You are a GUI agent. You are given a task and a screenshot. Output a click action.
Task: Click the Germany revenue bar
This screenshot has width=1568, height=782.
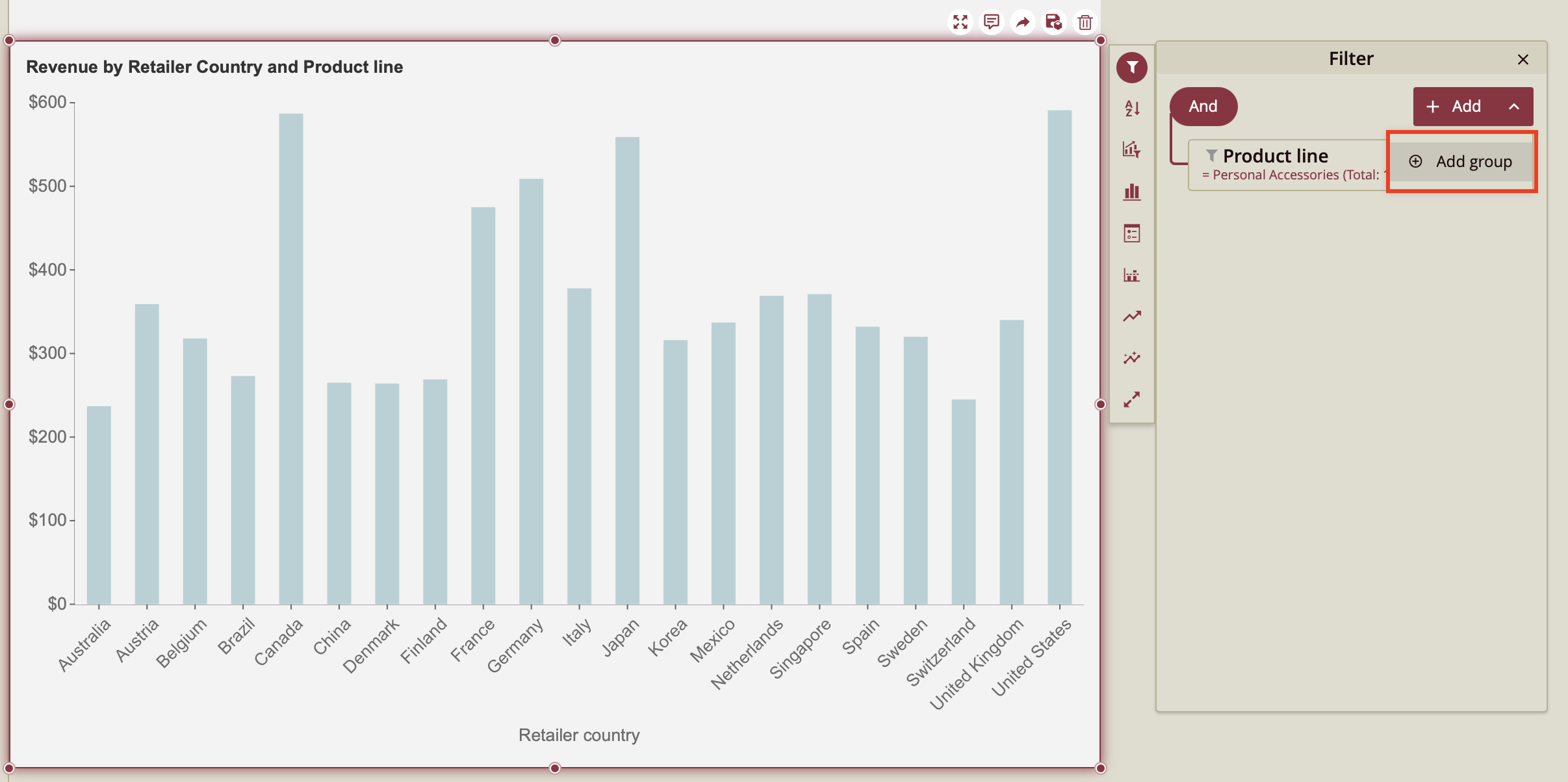click(x=531, y=391)
